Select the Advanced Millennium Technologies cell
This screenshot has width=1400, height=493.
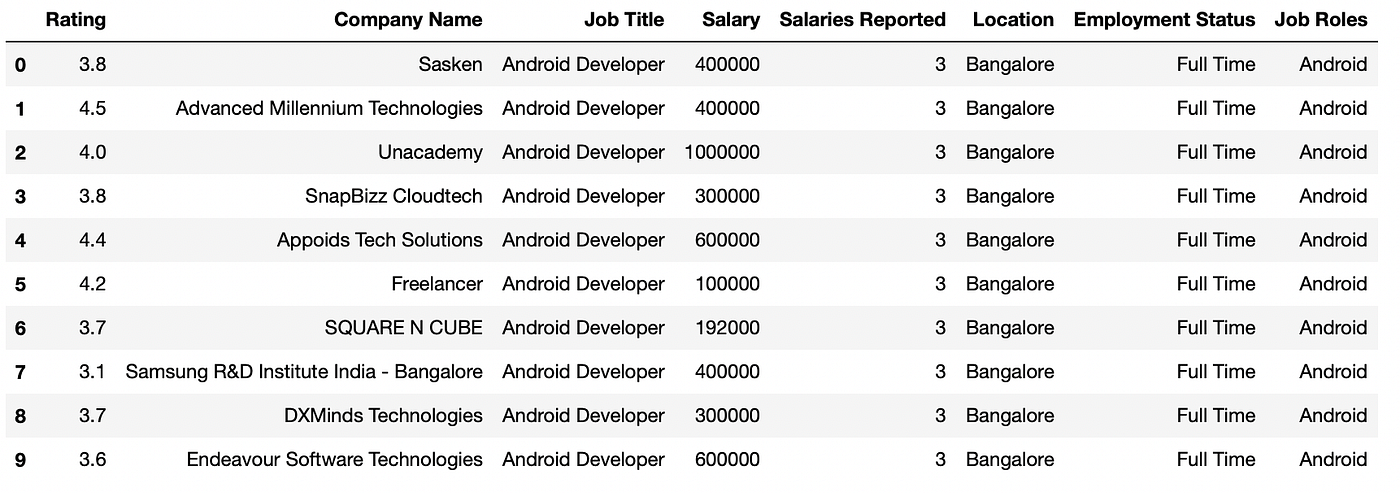(x=329, y=109)
